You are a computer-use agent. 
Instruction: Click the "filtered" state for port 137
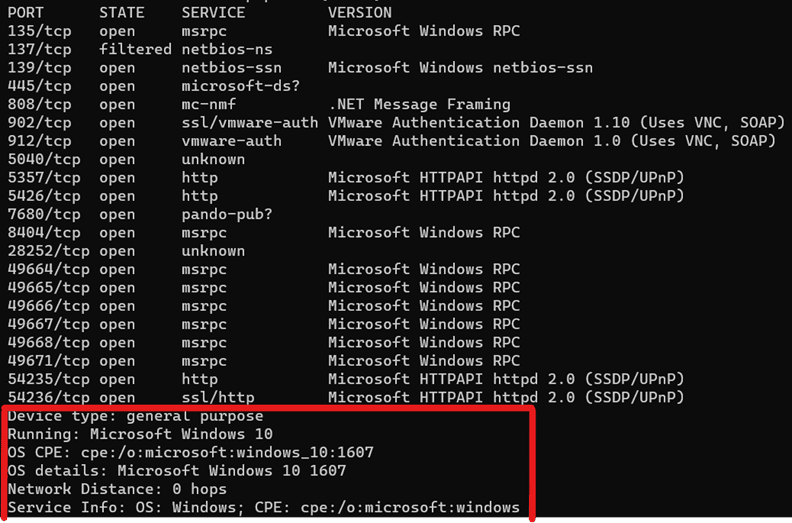136,49
